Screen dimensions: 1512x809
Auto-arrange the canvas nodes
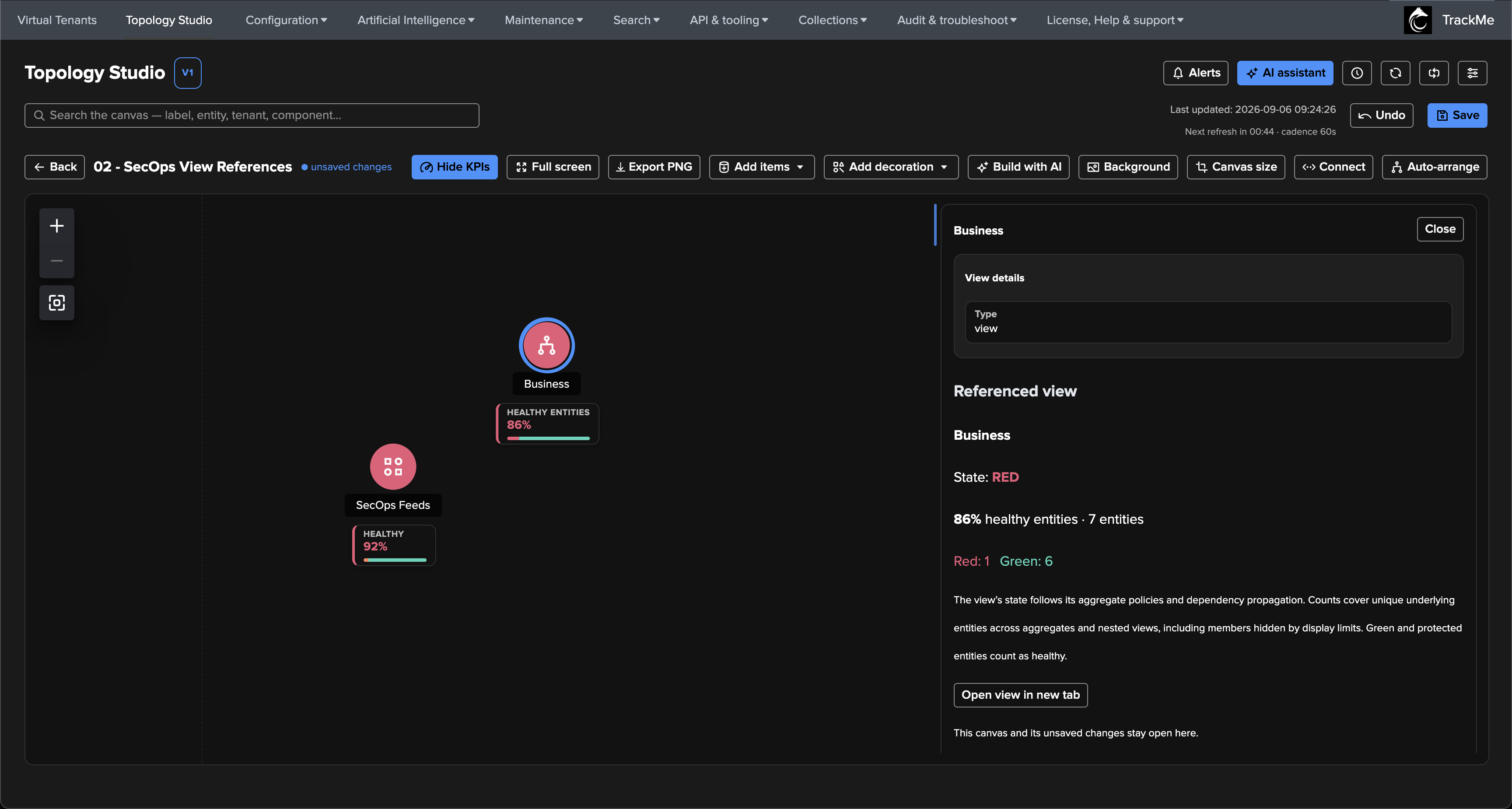(1434, 167)
